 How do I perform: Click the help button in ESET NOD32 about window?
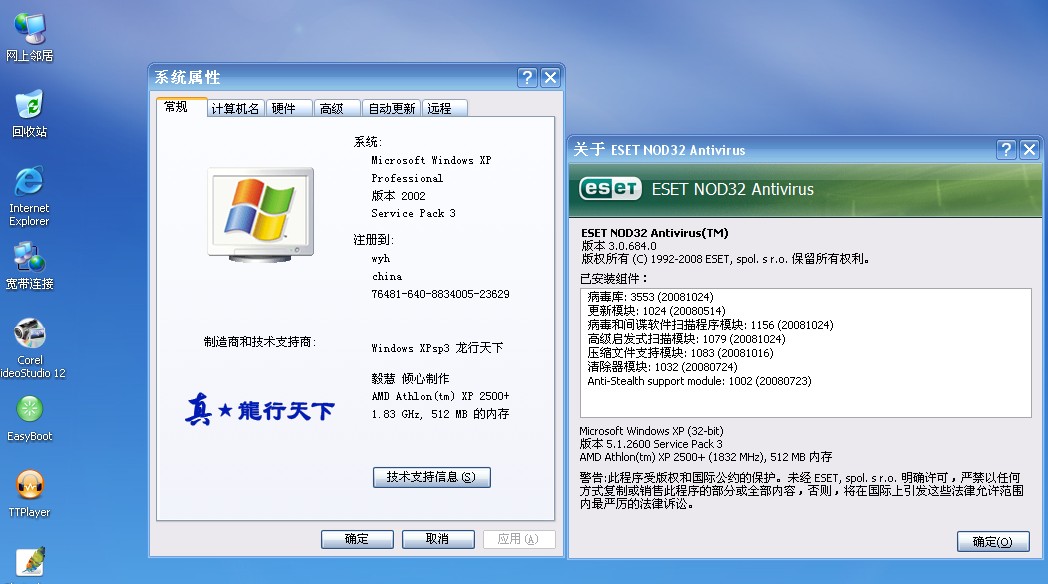coord(1006,149)
